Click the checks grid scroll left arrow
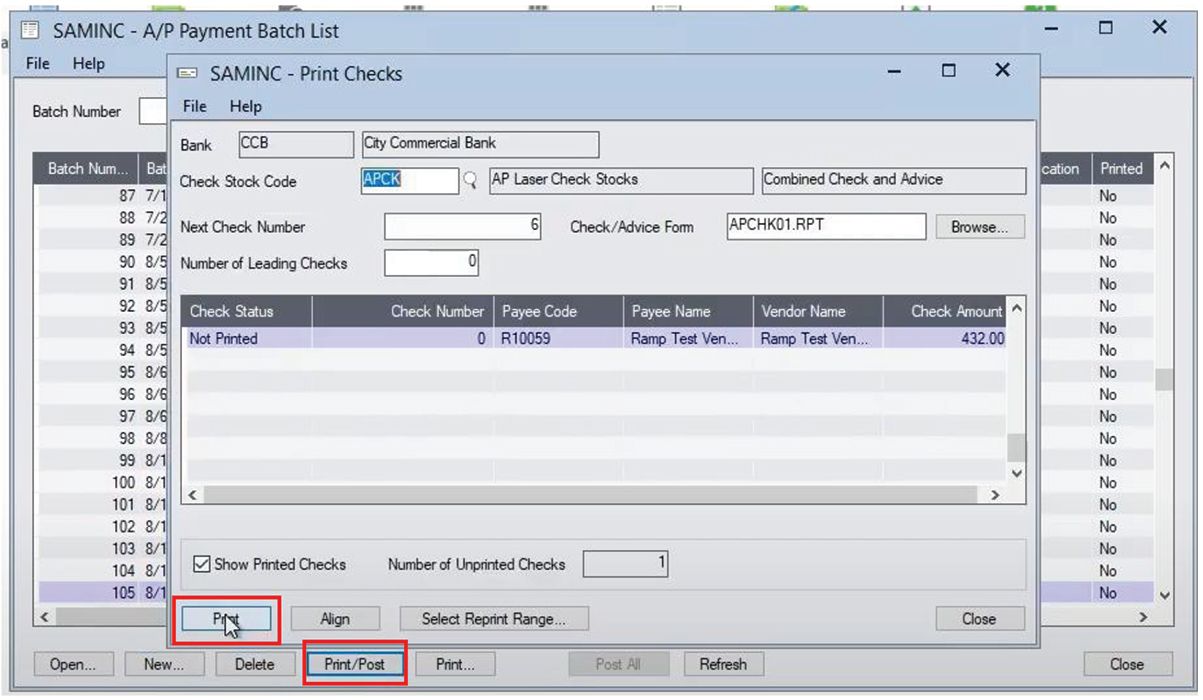Screen dimensions: 1203x700 [192, 494]
